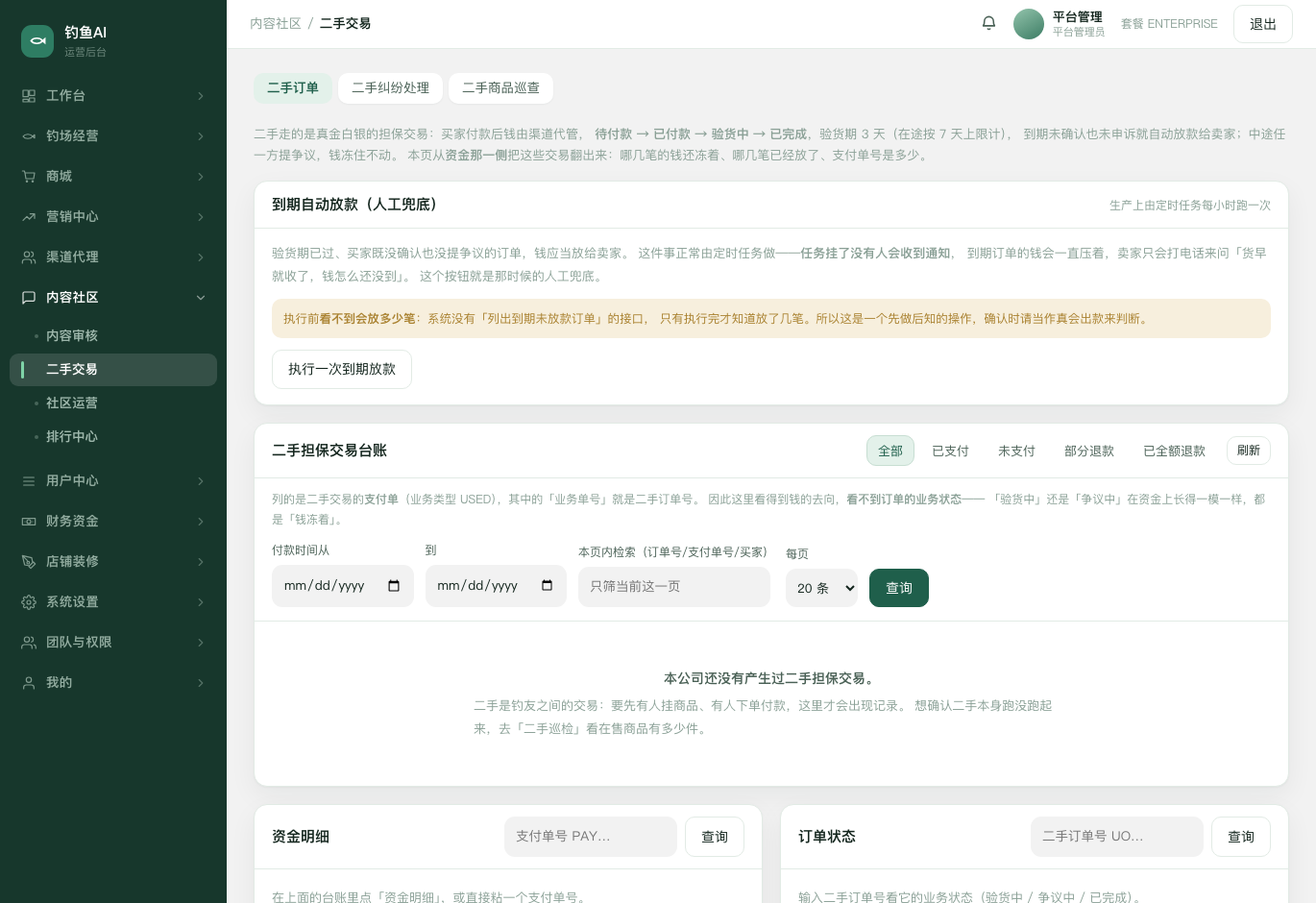Expand the 工作台 menu chevron
The width and height of the screenshot is (1316, 903).
(201, 96)
